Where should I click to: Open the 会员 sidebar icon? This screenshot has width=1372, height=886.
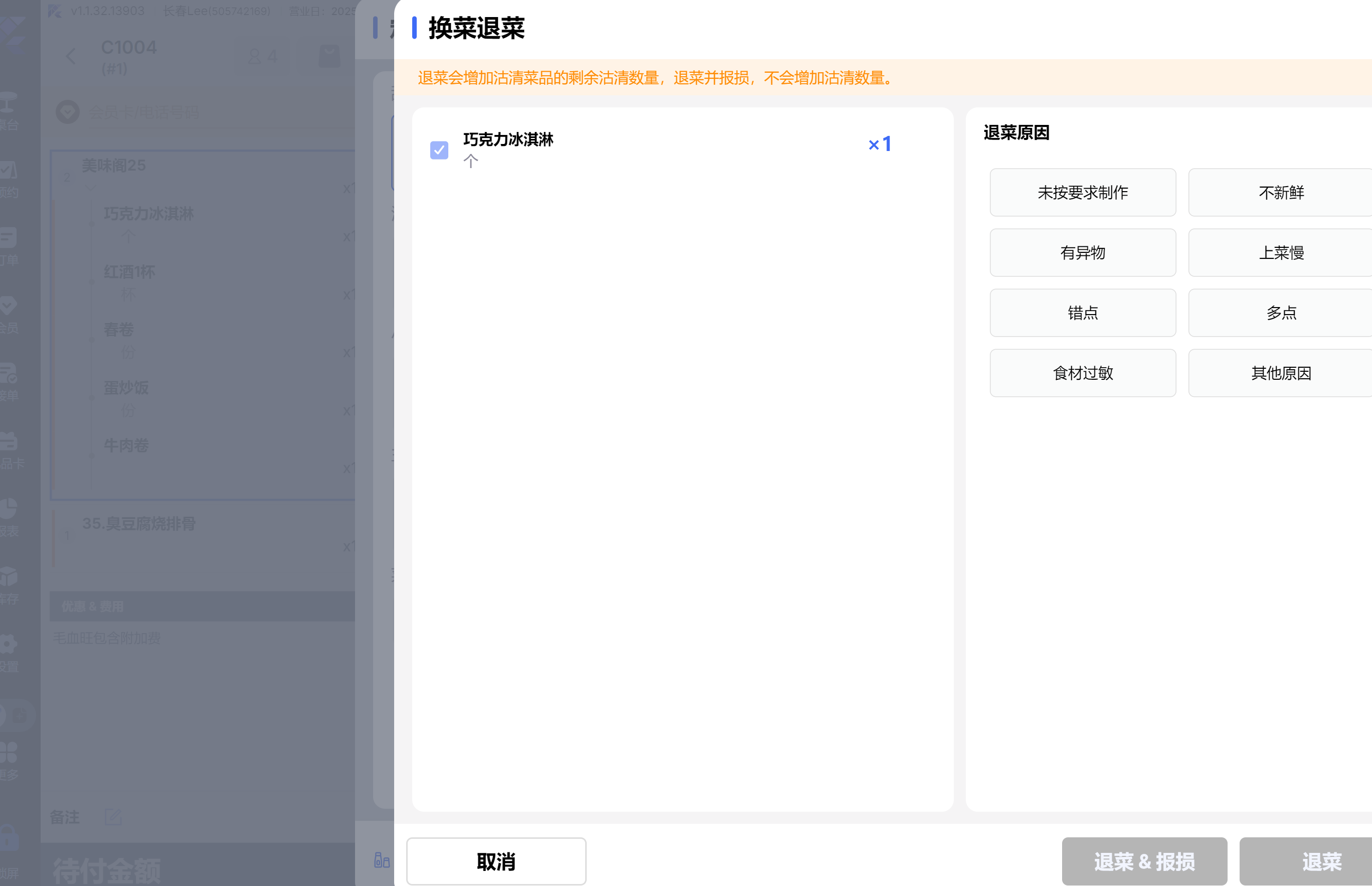click(9, 314)
